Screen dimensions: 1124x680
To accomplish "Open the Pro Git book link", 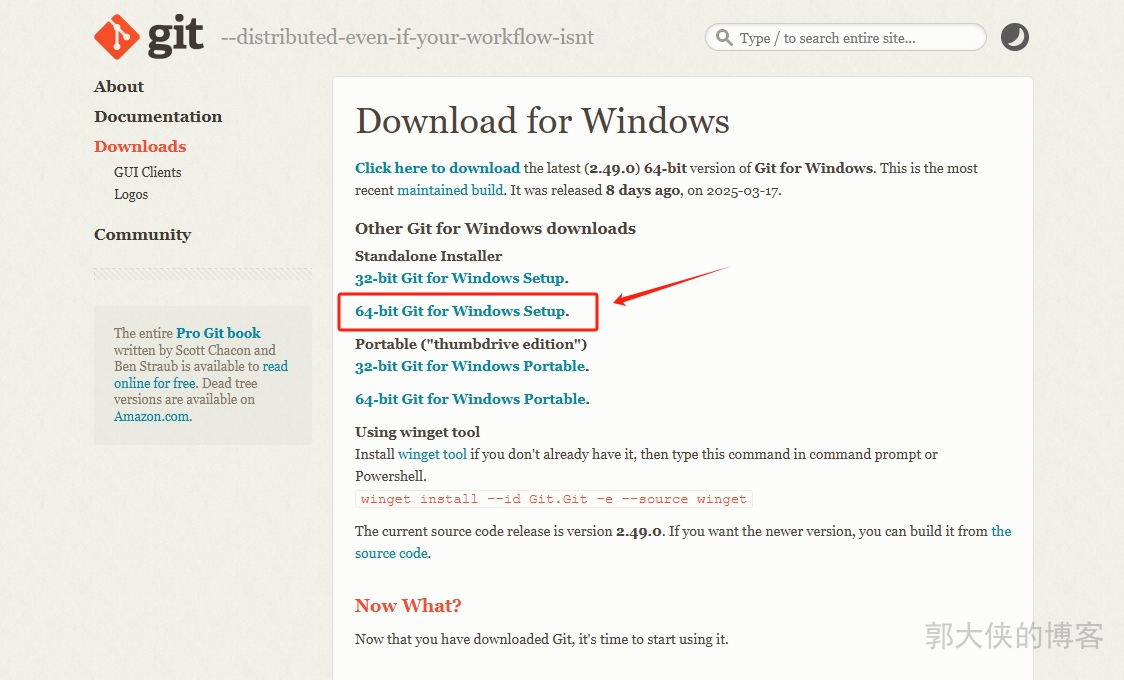I will [x=219, y=333].
